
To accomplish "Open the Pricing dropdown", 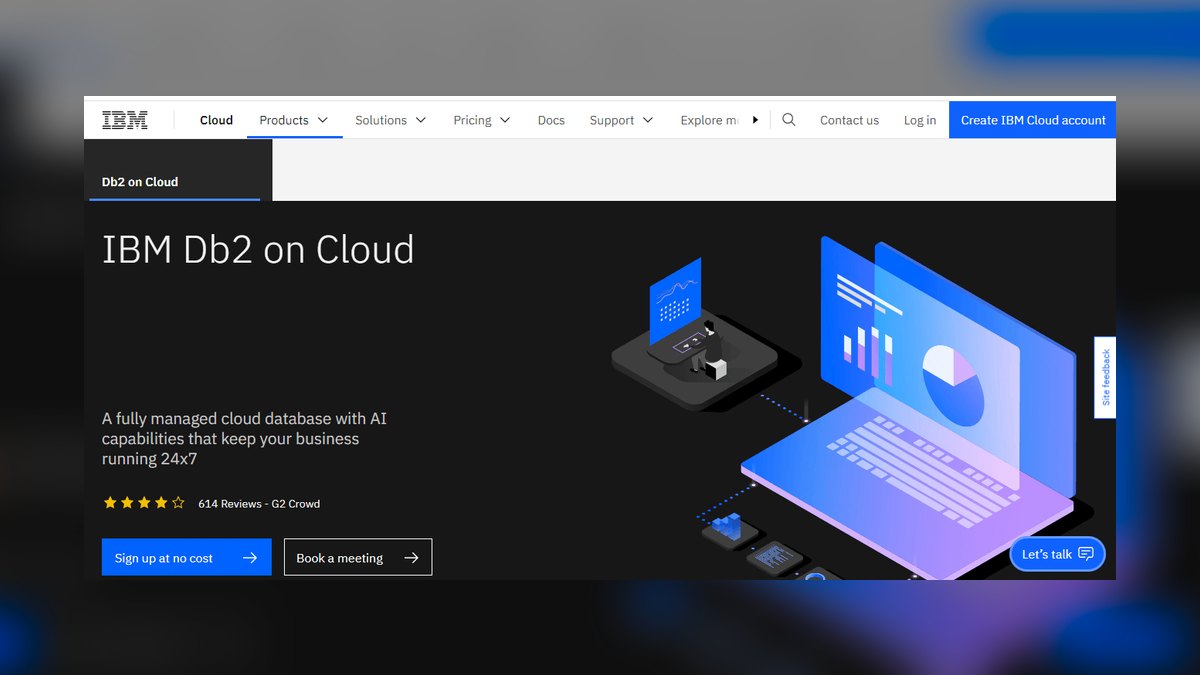I will click(482, 120).
